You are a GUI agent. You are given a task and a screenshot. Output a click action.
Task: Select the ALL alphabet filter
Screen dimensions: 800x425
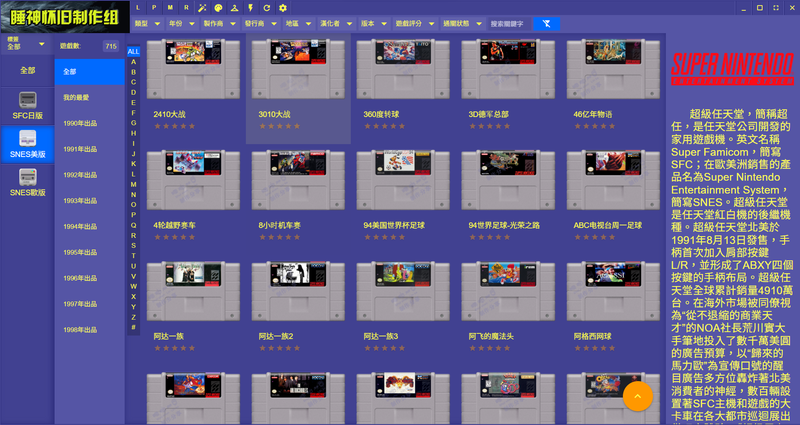(133, 51)
